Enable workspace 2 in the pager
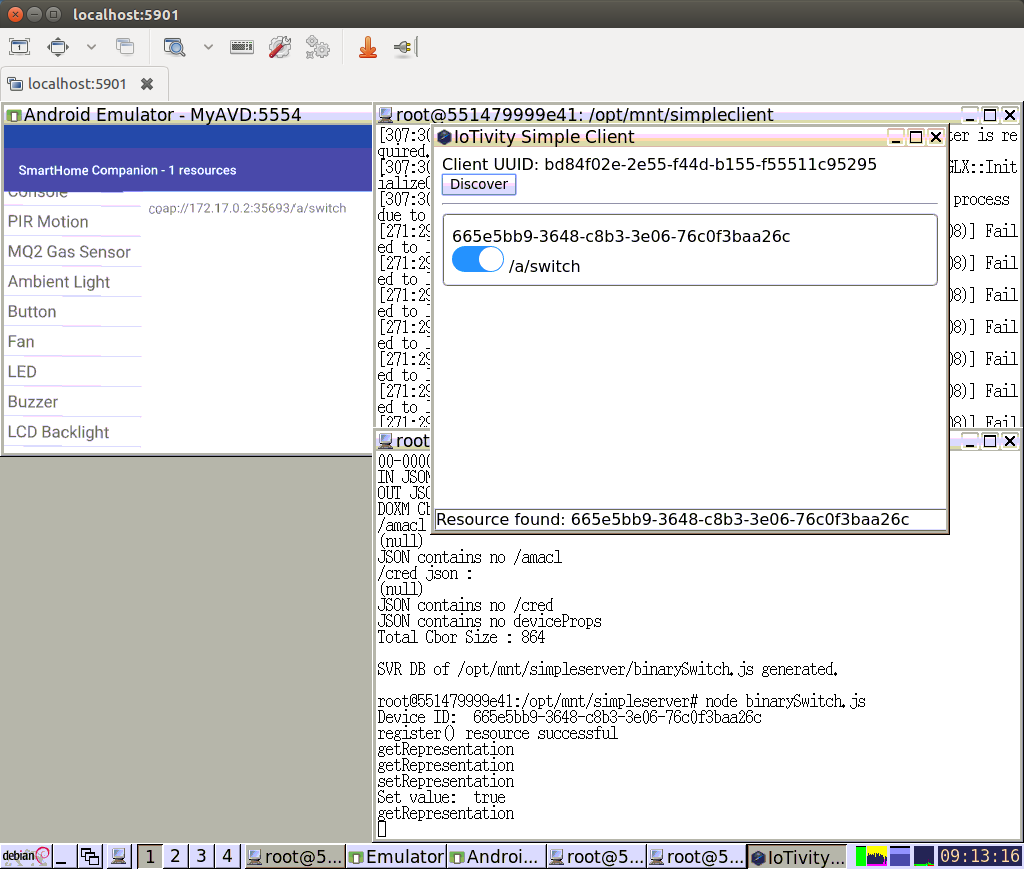The height and width of the screenshot is (869, 1024). (x=175, y=856)
